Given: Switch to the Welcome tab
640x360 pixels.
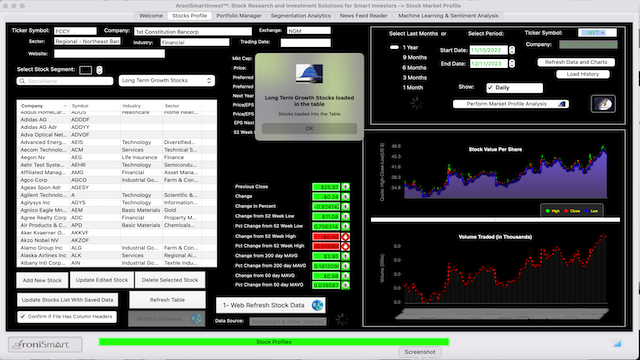Looking at the screenshot, I should tap(151, 16).
